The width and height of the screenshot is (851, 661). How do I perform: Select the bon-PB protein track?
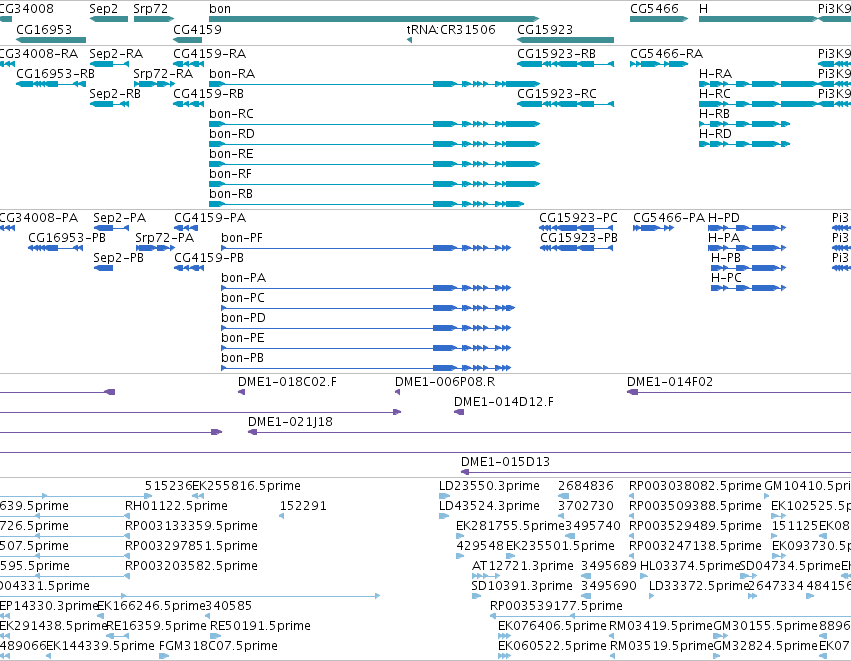point(366,368)
